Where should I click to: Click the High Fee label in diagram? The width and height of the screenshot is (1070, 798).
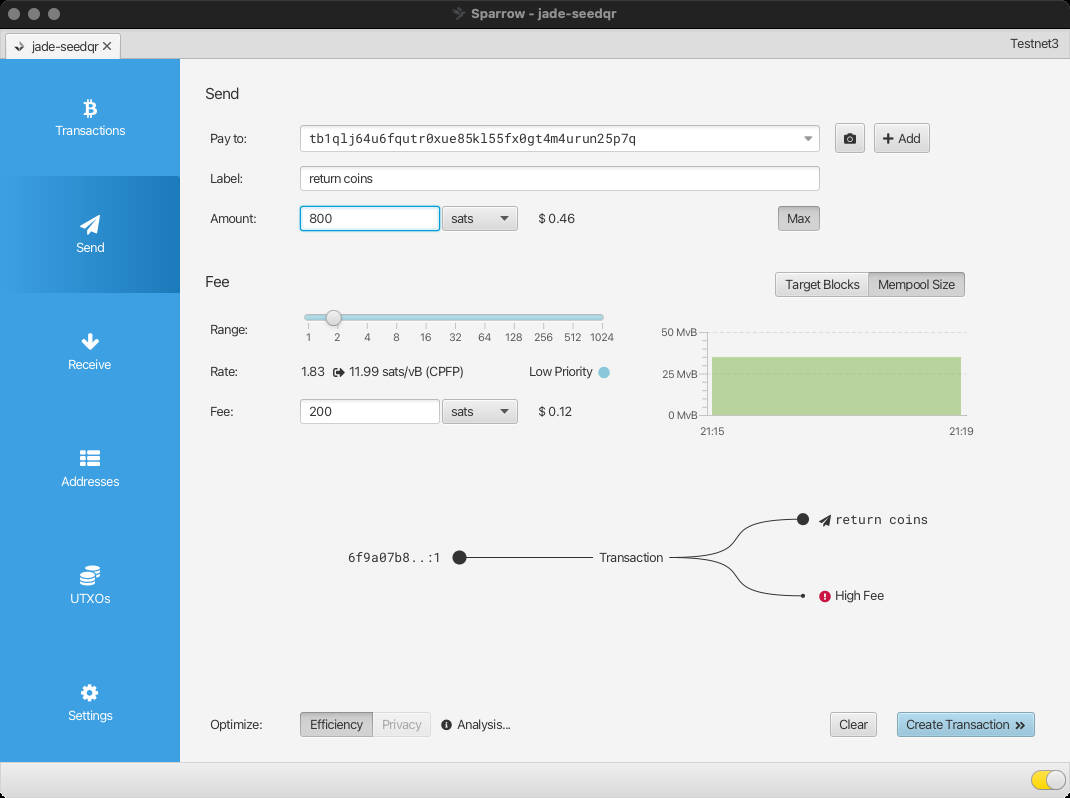click(x=859, y=596)
